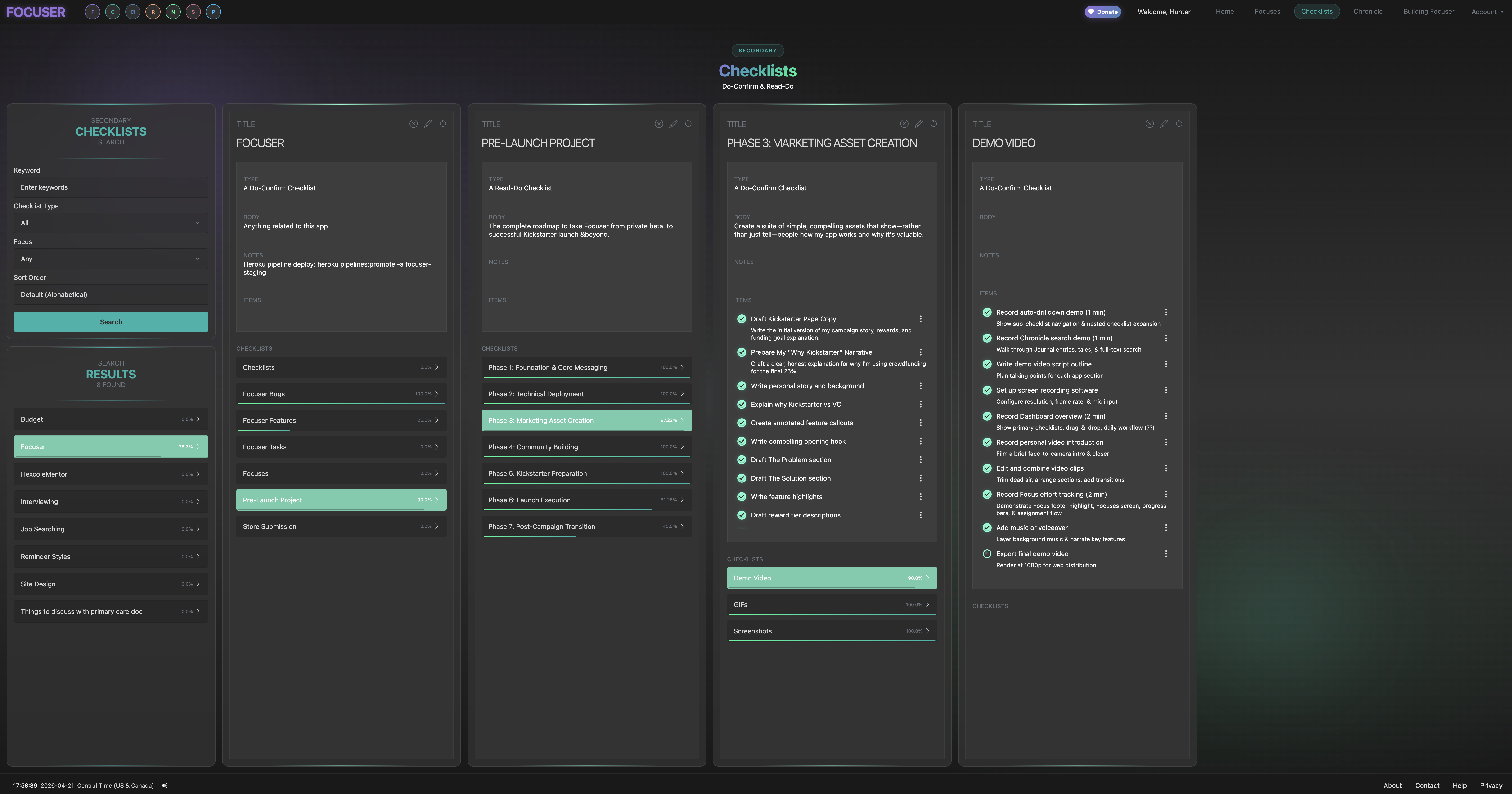Click the Search button
1512x794 pixels.
pos(111,322)
